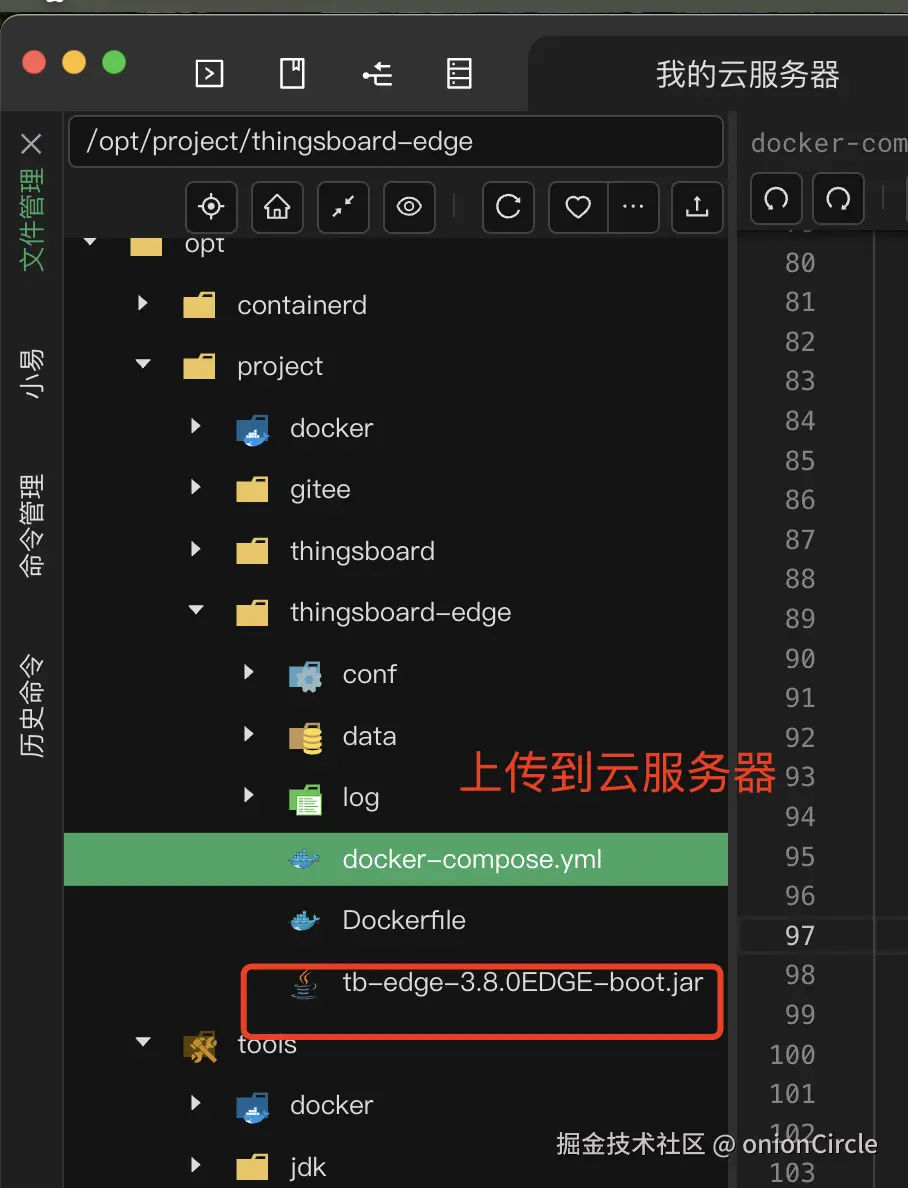Click line number 97 in the editor
This screenshot has height=1188, width=908.
(x=800, y=935)
